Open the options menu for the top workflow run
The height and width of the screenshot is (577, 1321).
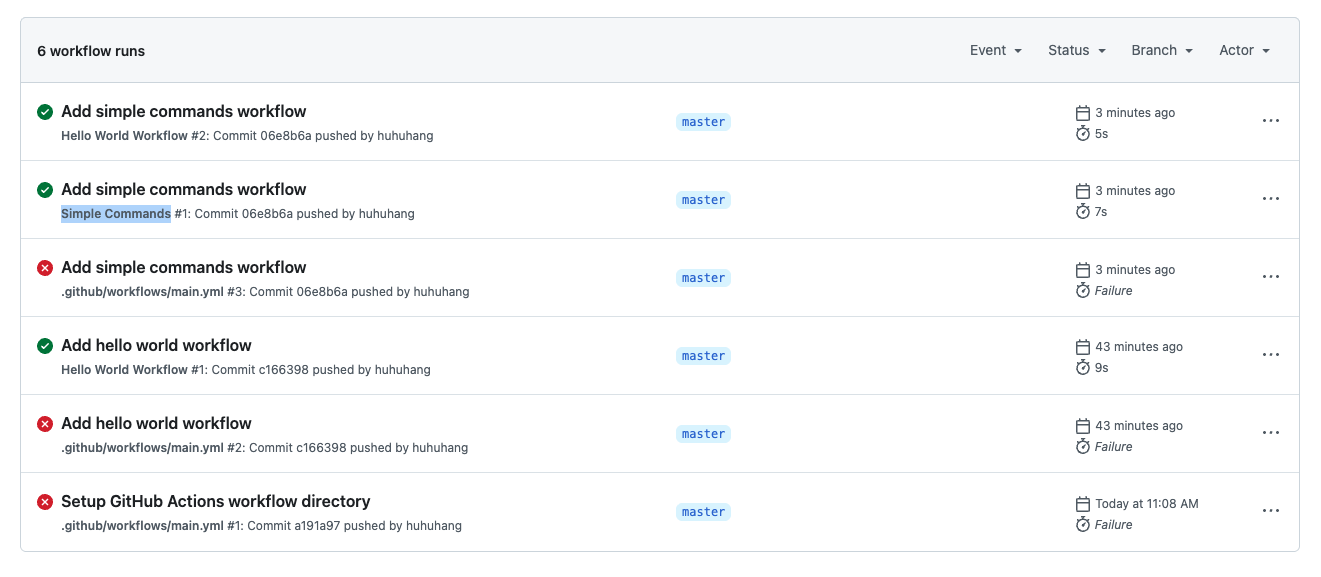tap(1270, 120)
